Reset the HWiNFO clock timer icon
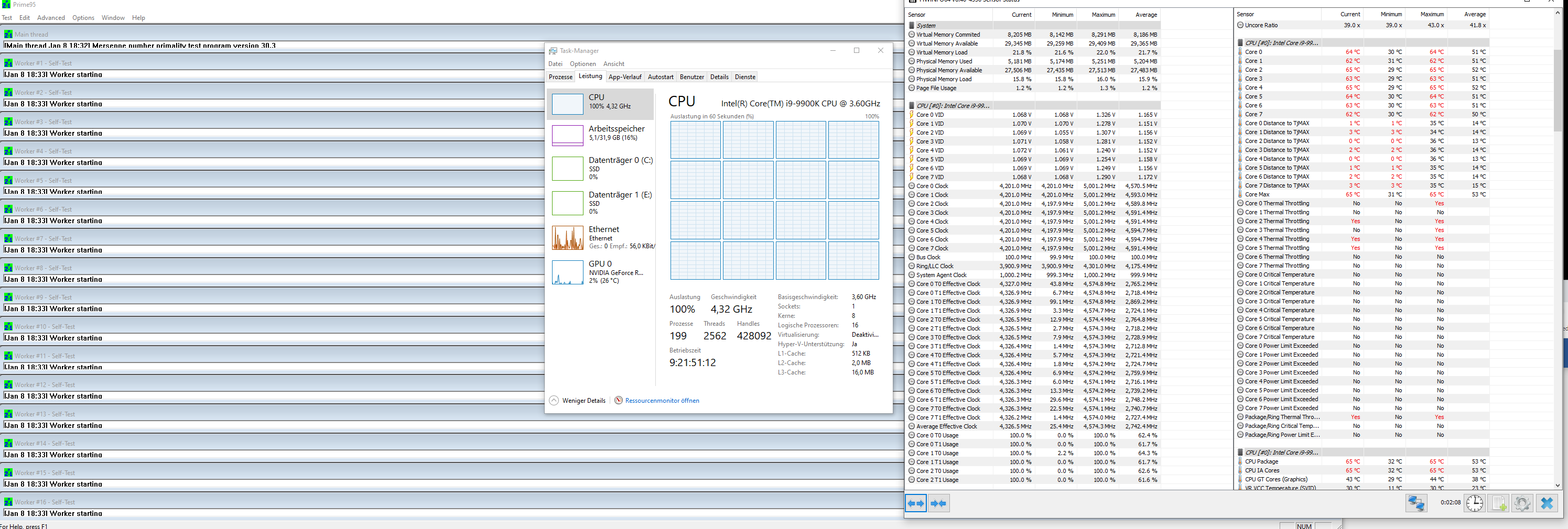1568x529 pixels. [1474, 503]
